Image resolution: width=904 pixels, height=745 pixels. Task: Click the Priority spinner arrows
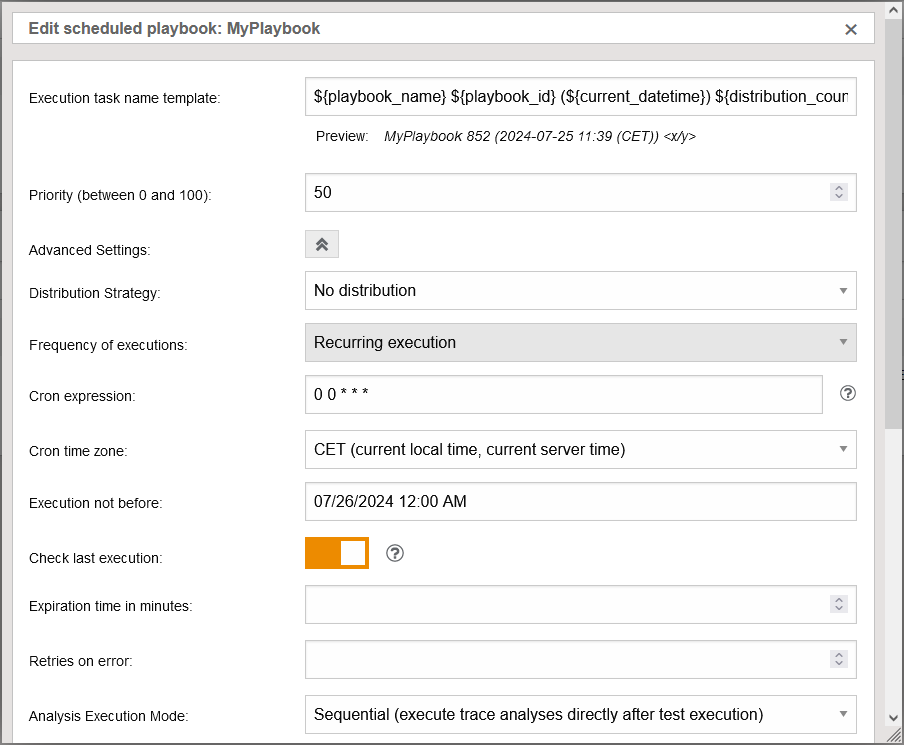click(x=839, y=192)
